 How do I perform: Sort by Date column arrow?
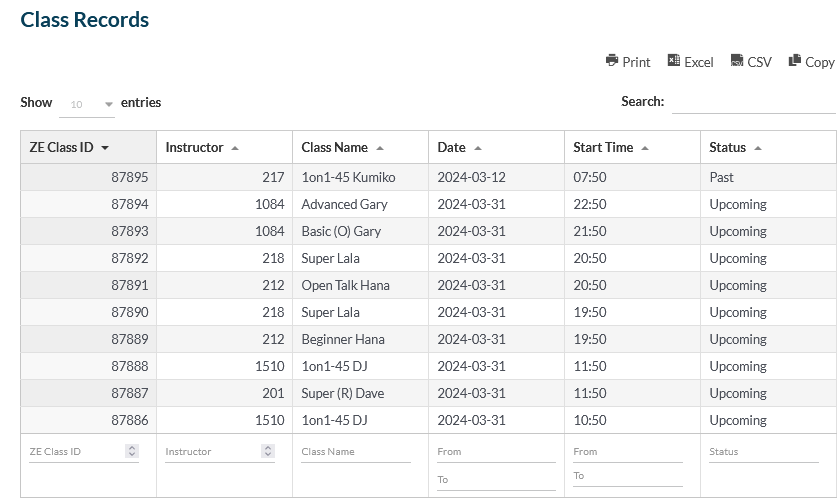478,148
